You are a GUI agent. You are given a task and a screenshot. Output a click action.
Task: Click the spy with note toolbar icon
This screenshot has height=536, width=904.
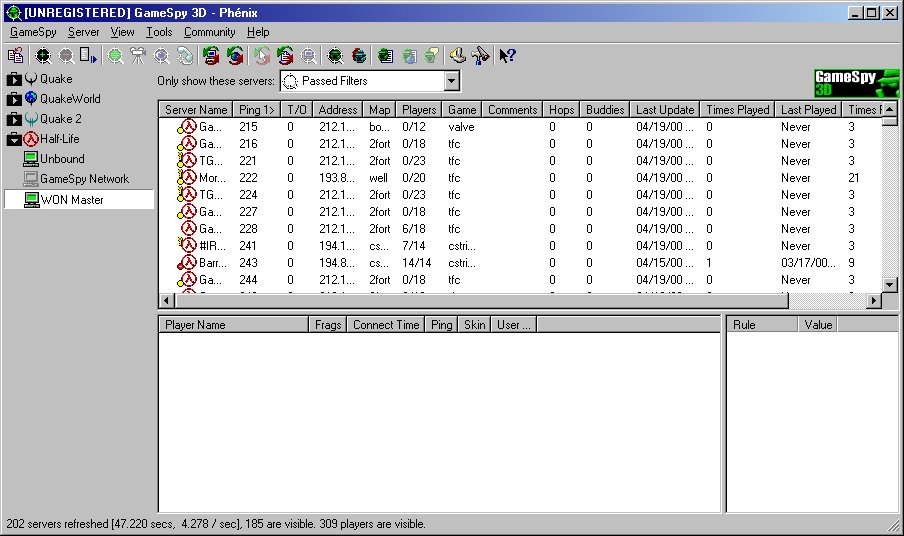432,56
